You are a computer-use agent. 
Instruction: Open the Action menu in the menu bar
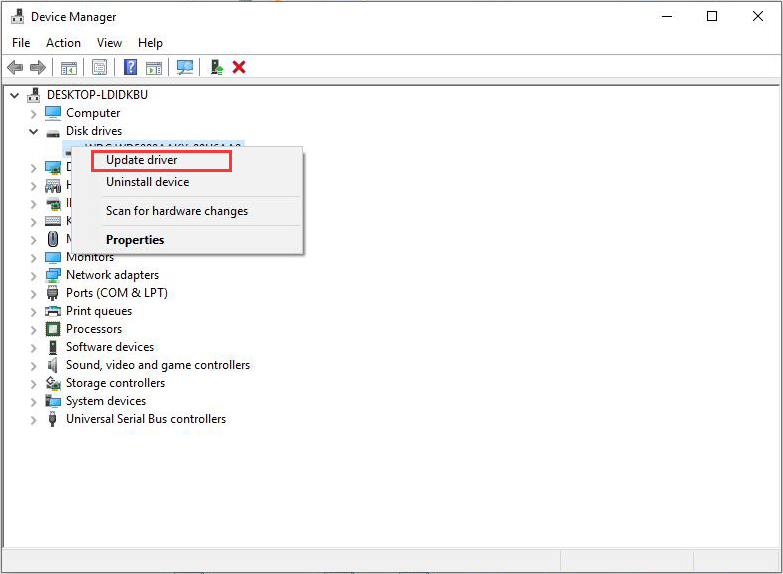63,43
